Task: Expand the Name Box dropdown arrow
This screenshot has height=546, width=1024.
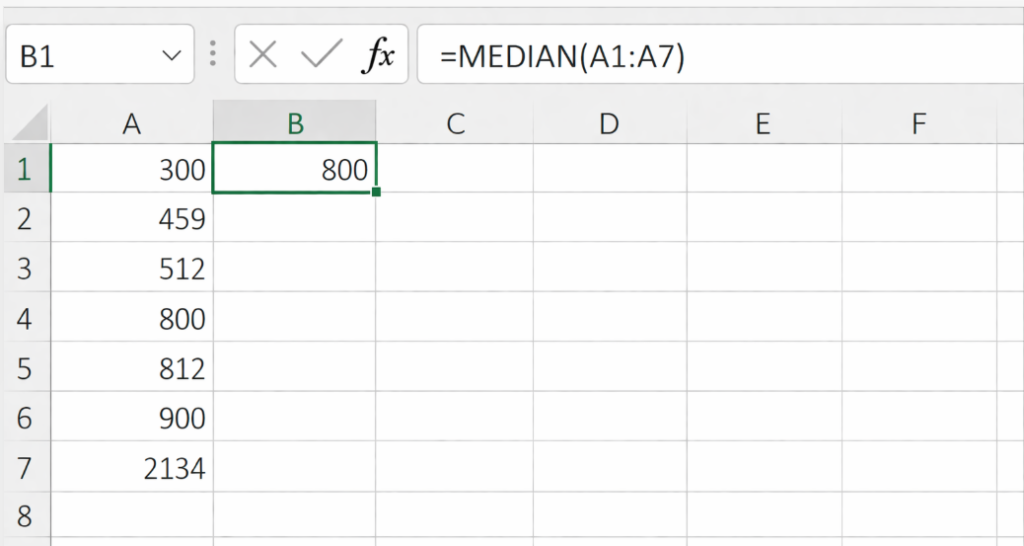Action: 172,56
